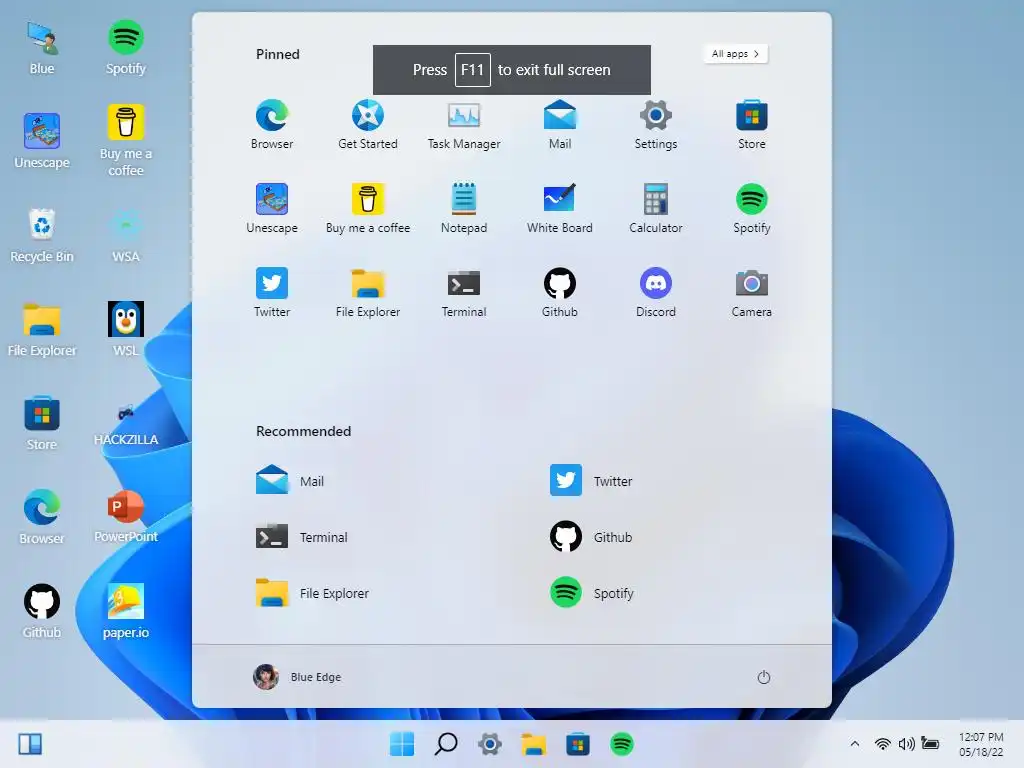Open Store from taskbar
1024x768 pixels.
(577, 744)
